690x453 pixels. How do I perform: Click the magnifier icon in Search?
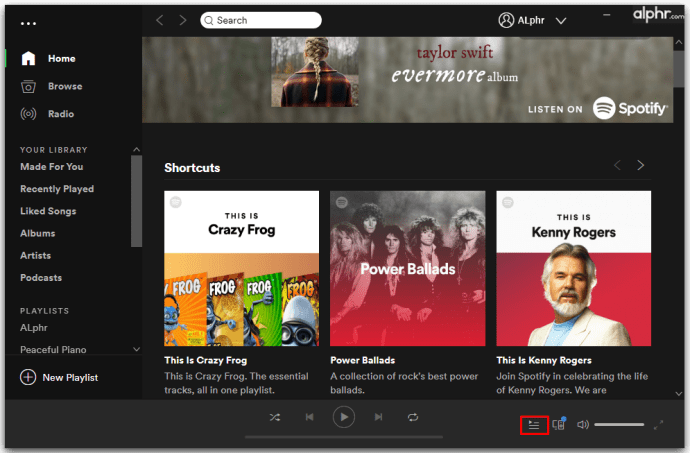click(x=209, y=21)
